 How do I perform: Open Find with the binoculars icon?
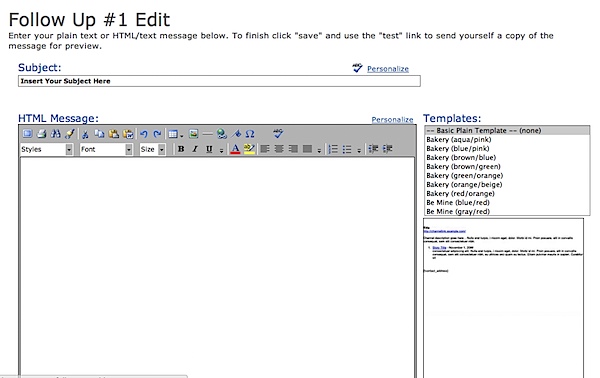coord(55,134)
